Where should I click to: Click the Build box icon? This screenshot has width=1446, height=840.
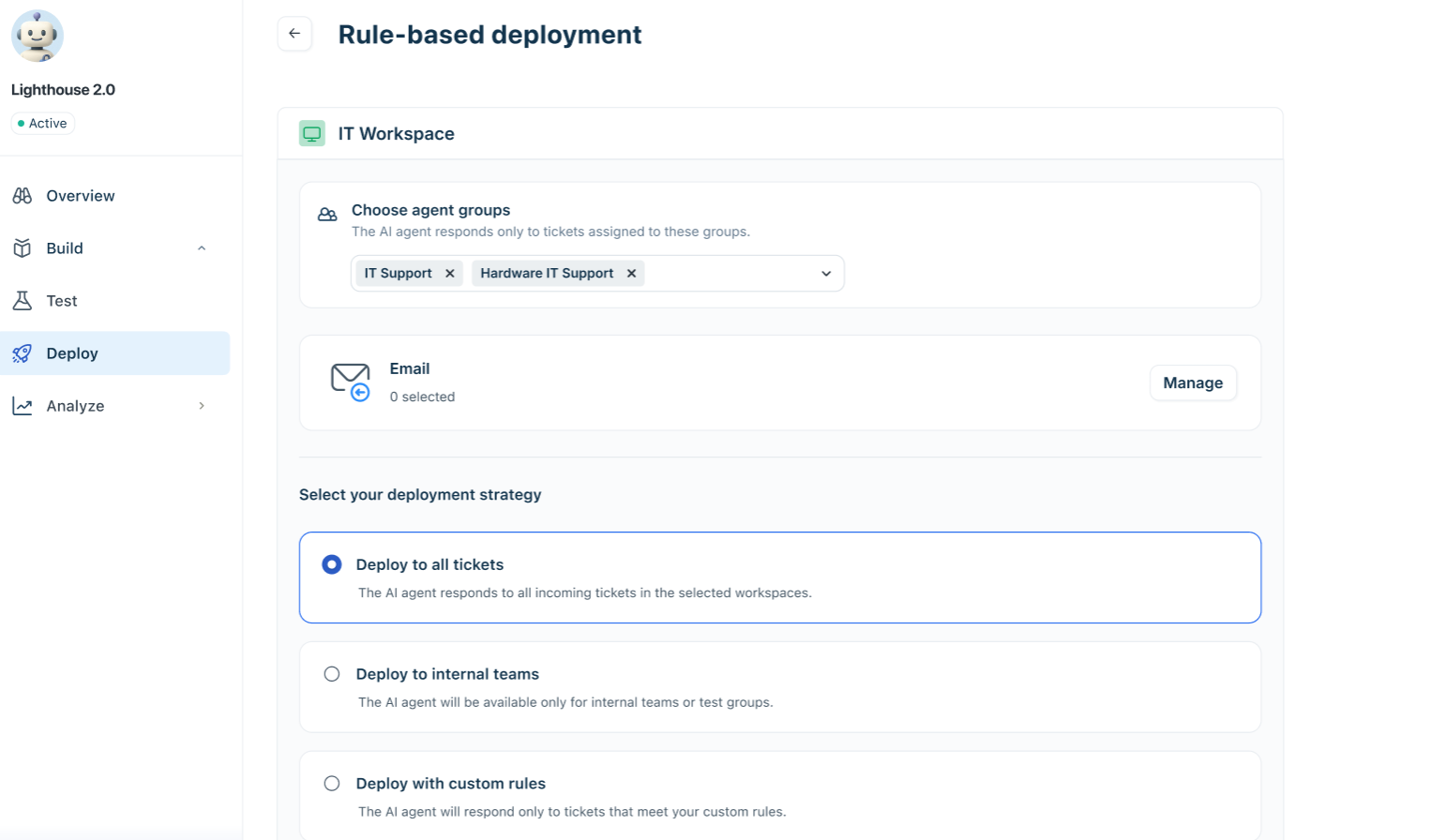[x=23, y=248]
